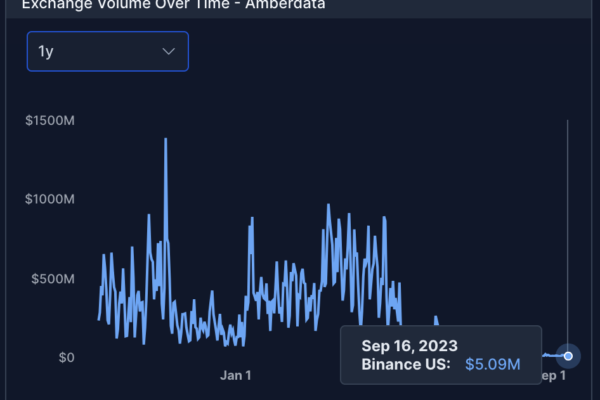
Task: Click the Sep 16, 2023 data point marker
Action: point(568,356)
